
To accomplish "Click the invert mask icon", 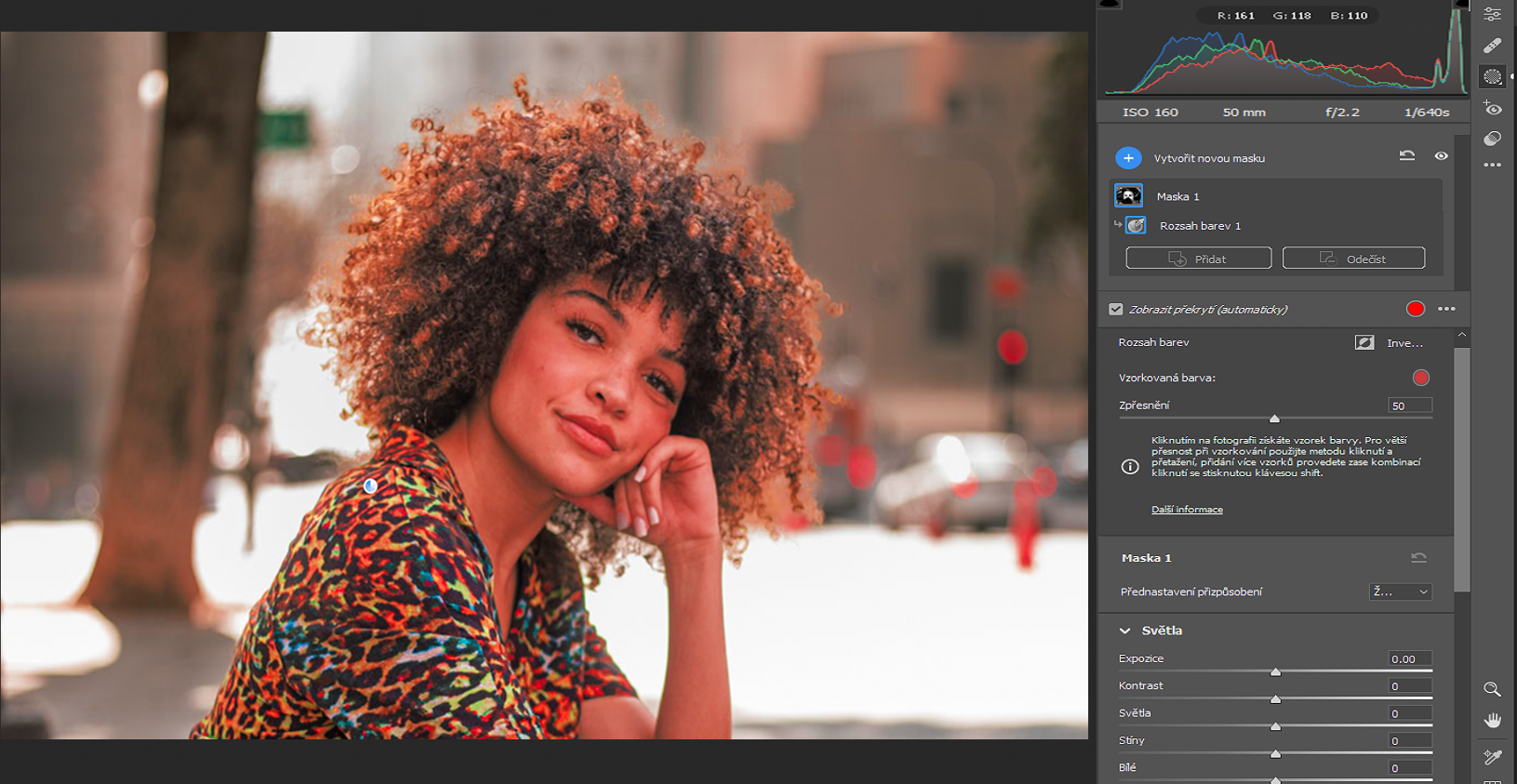I will coord(1364,342).
